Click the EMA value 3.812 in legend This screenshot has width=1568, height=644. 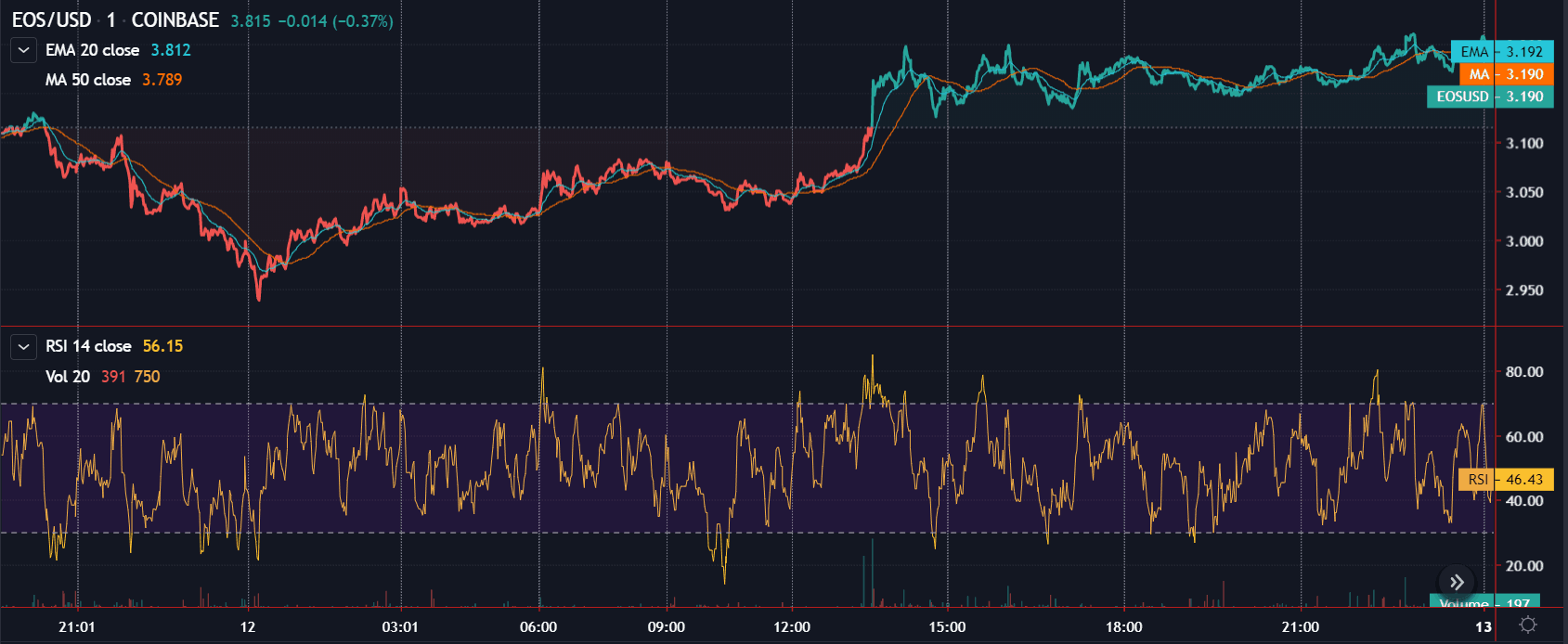(171, 50)
